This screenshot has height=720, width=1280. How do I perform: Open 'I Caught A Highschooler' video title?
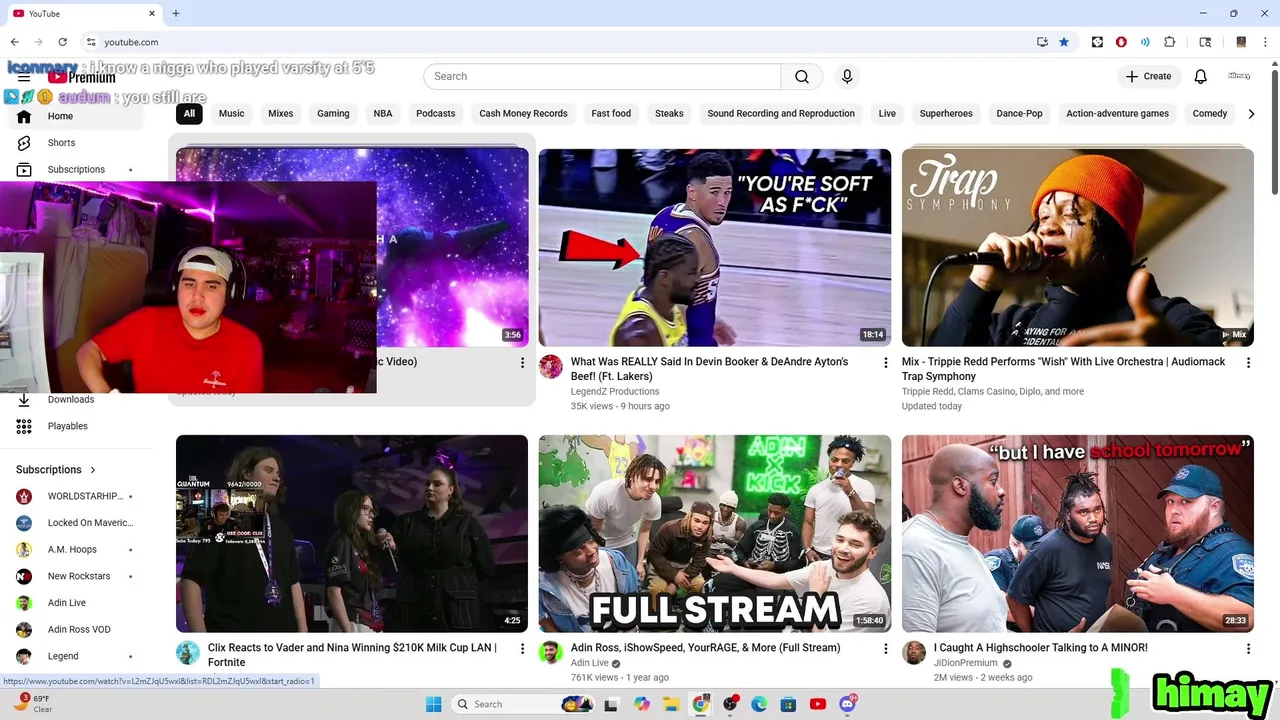pyautogui.click(x=1041, y=648)
